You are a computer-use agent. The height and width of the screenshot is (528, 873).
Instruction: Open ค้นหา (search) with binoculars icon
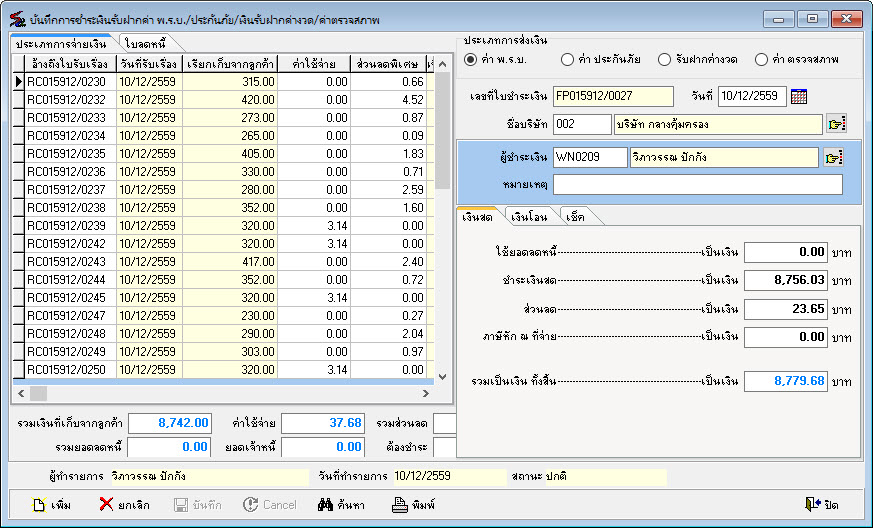click(341, 505)
